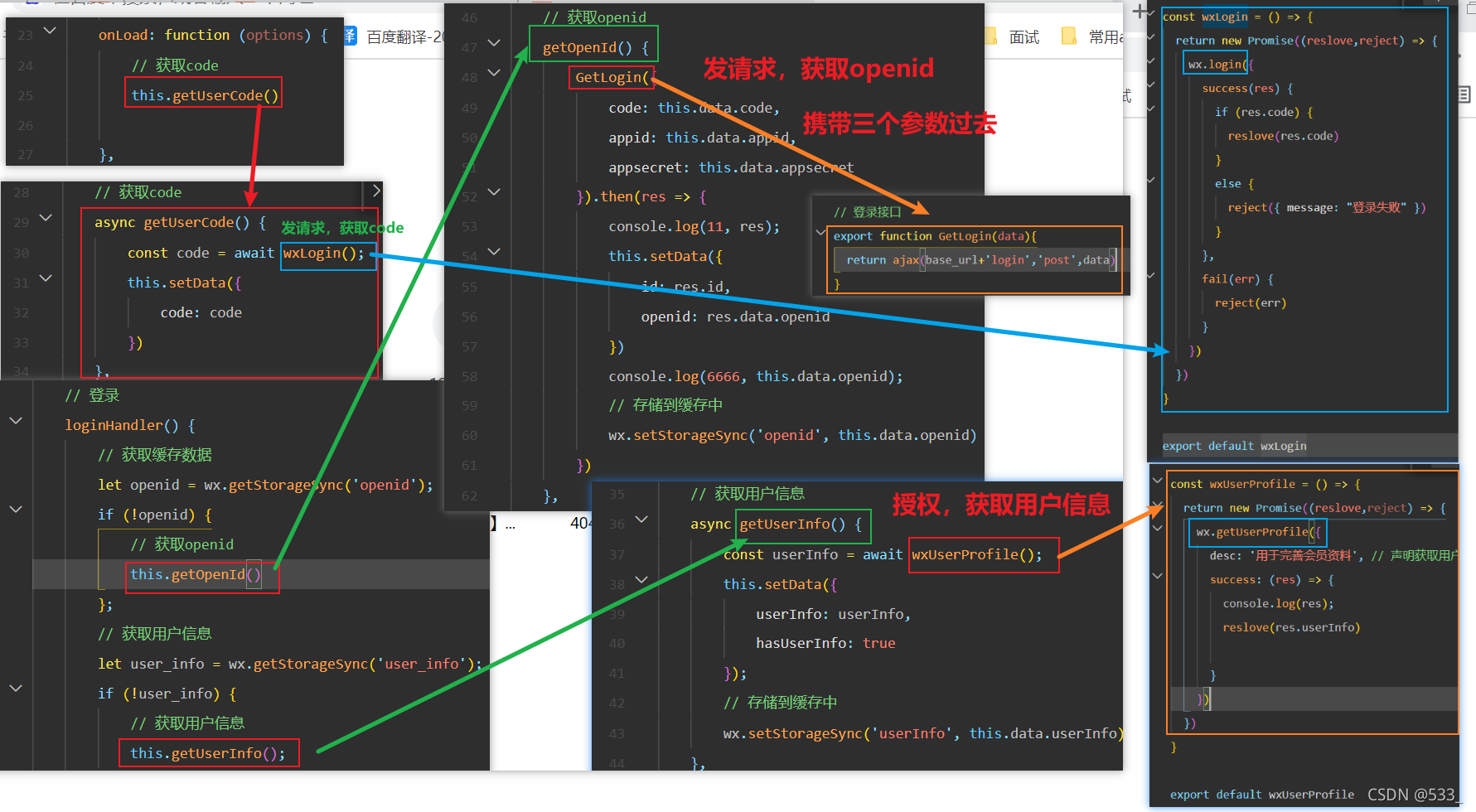
Task: Click wxUserProfile(); call on line 37
Action: pos(977,555)
